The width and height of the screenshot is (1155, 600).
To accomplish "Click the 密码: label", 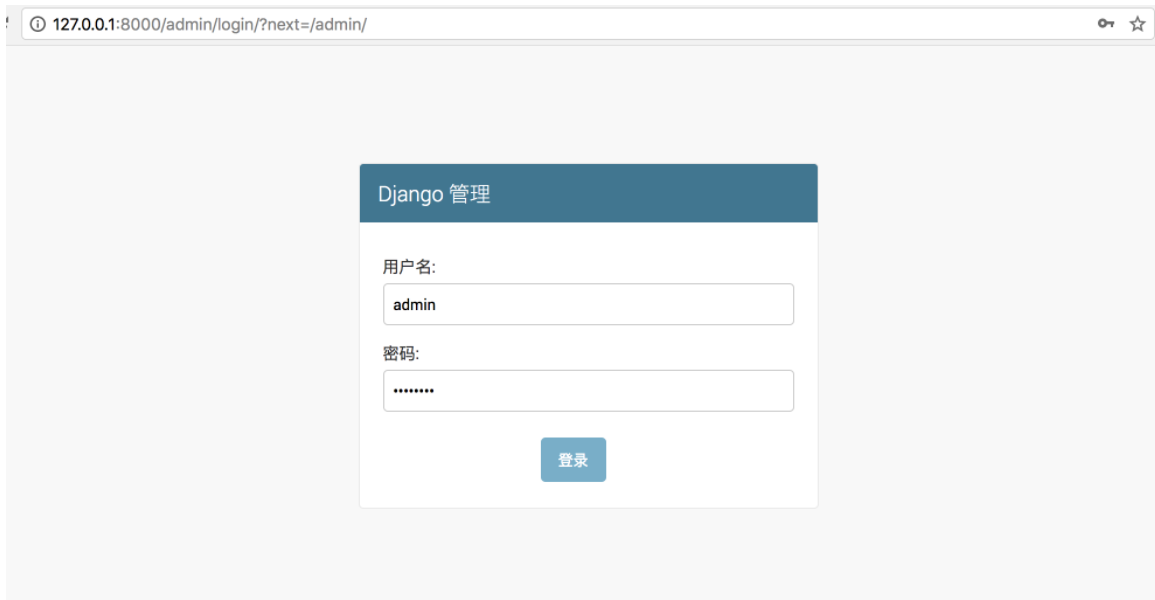I will [401, 353].
